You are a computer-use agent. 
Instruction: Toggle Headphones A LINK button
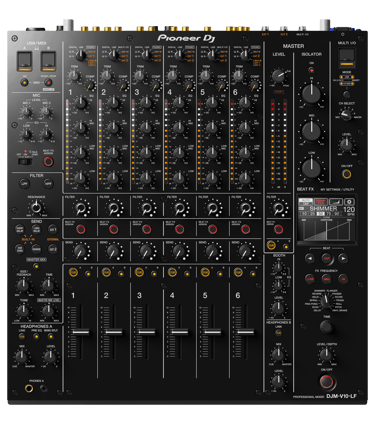22,336
